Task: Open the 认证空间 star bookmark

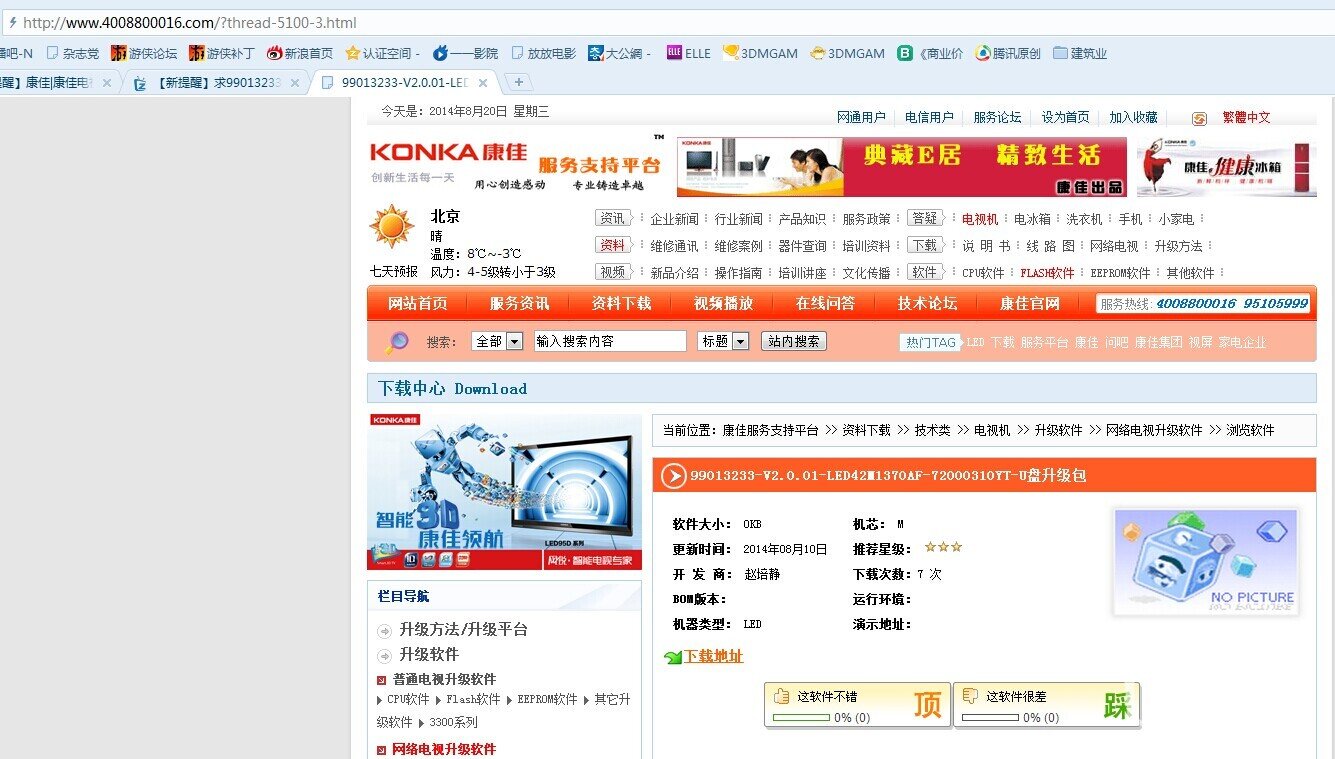Action: pyautogui.click(x=383, y=53)
